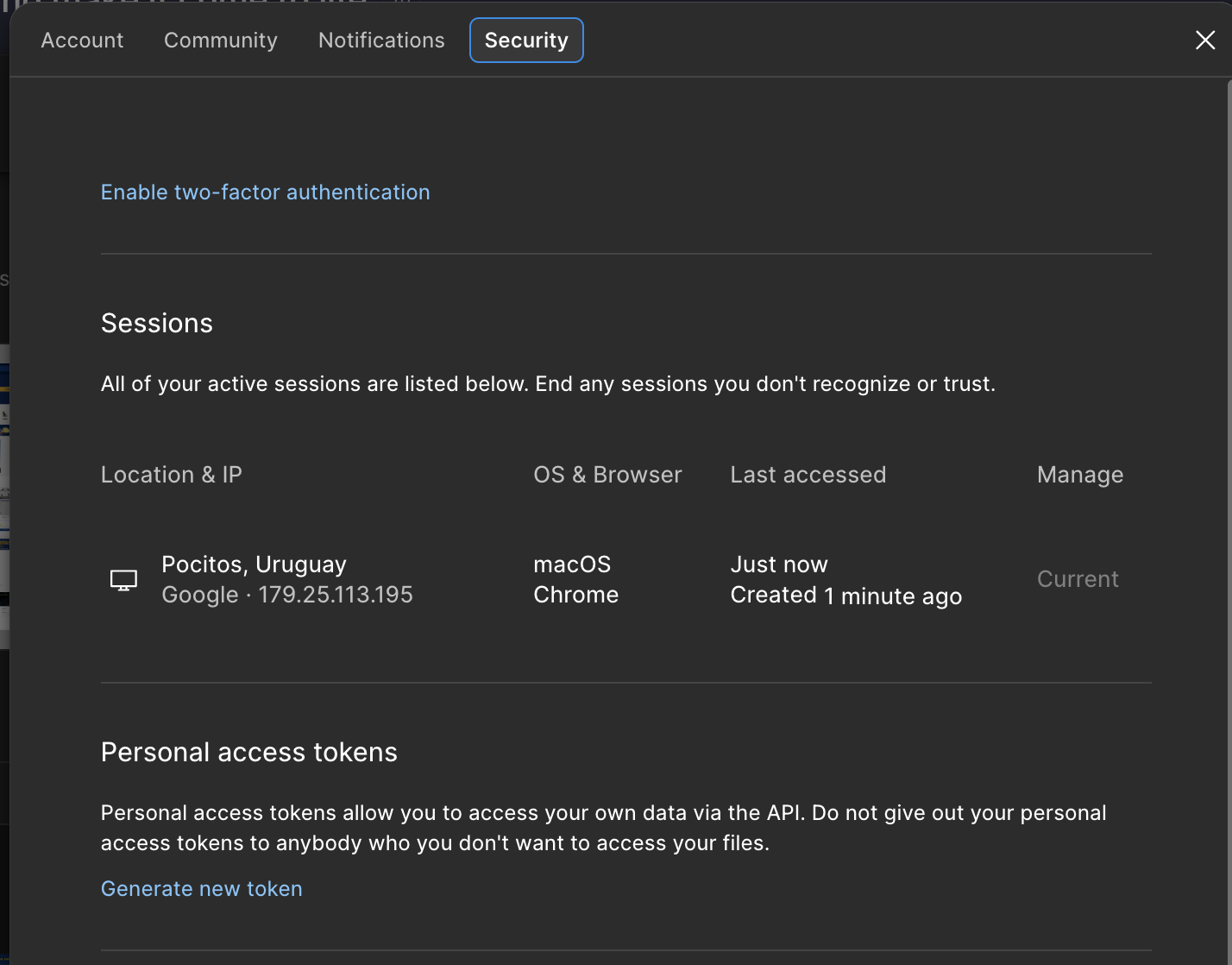Click the Personal access tokens heading
Image resolution: width=1232 pixels, height=965 pixels.
248,753
